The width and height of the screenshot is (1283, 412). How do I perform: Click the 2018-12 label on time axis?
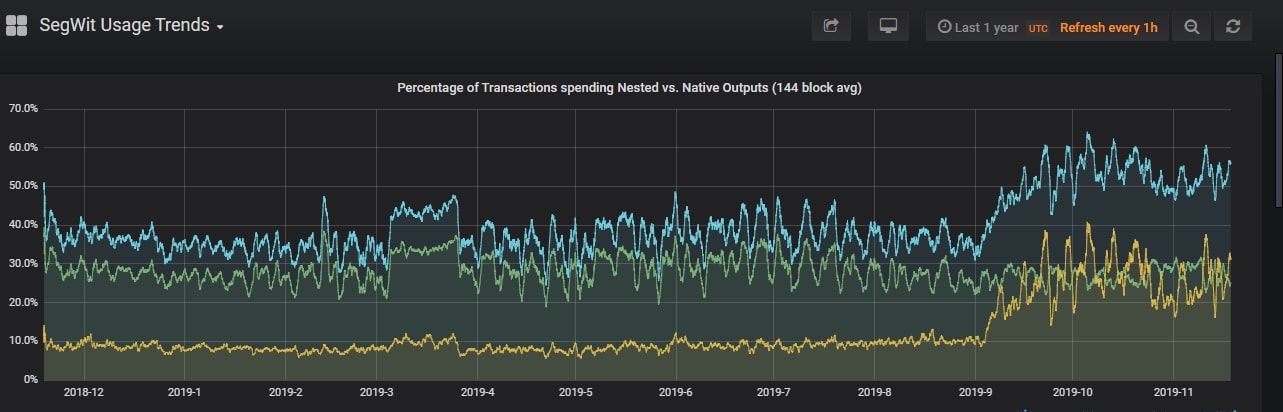coord(84,392)
